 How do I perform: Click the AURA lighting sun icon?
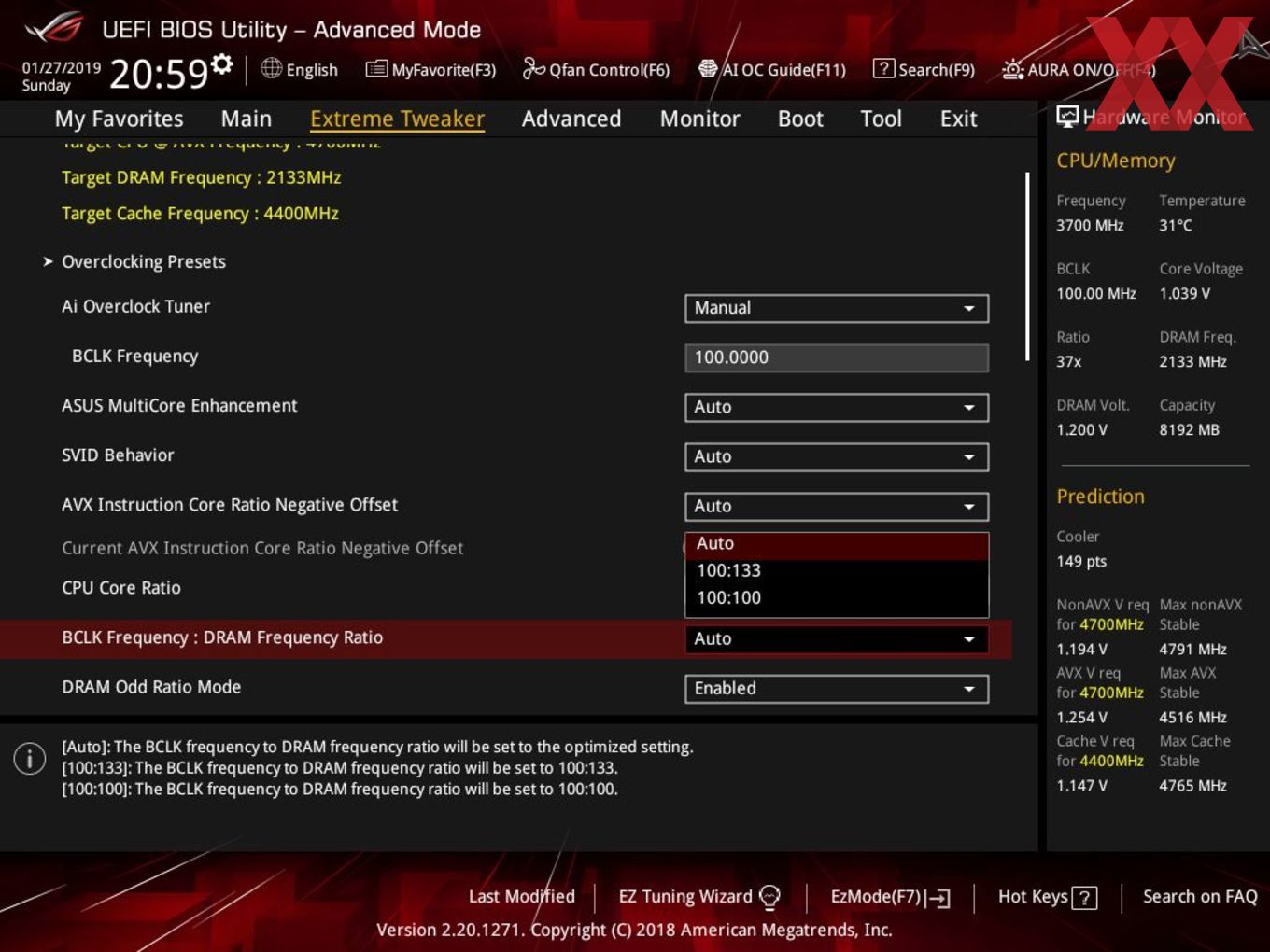pyautogui.click(x=1012, y=69)
